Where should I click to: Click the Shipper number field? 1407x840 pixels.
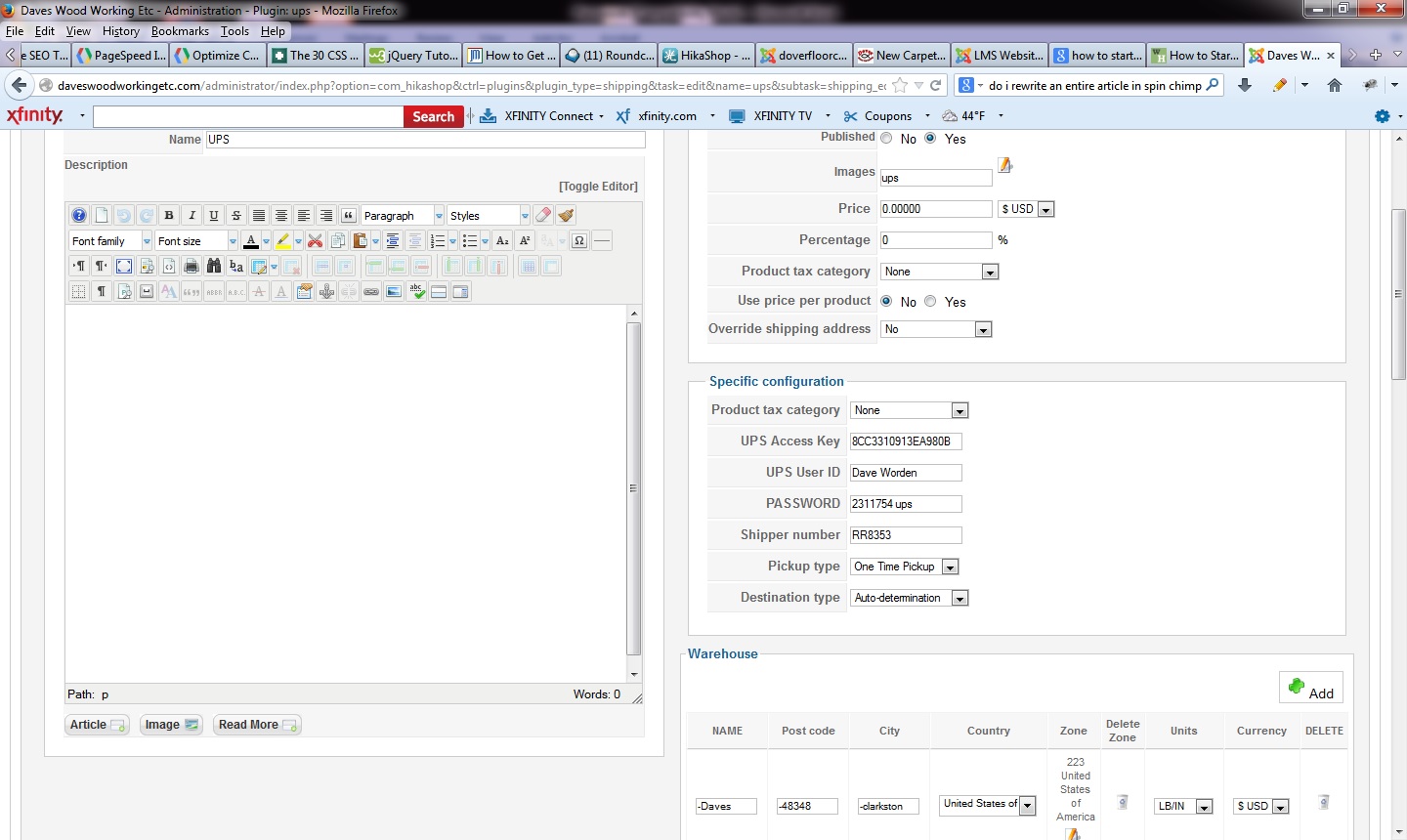(906, 535)
